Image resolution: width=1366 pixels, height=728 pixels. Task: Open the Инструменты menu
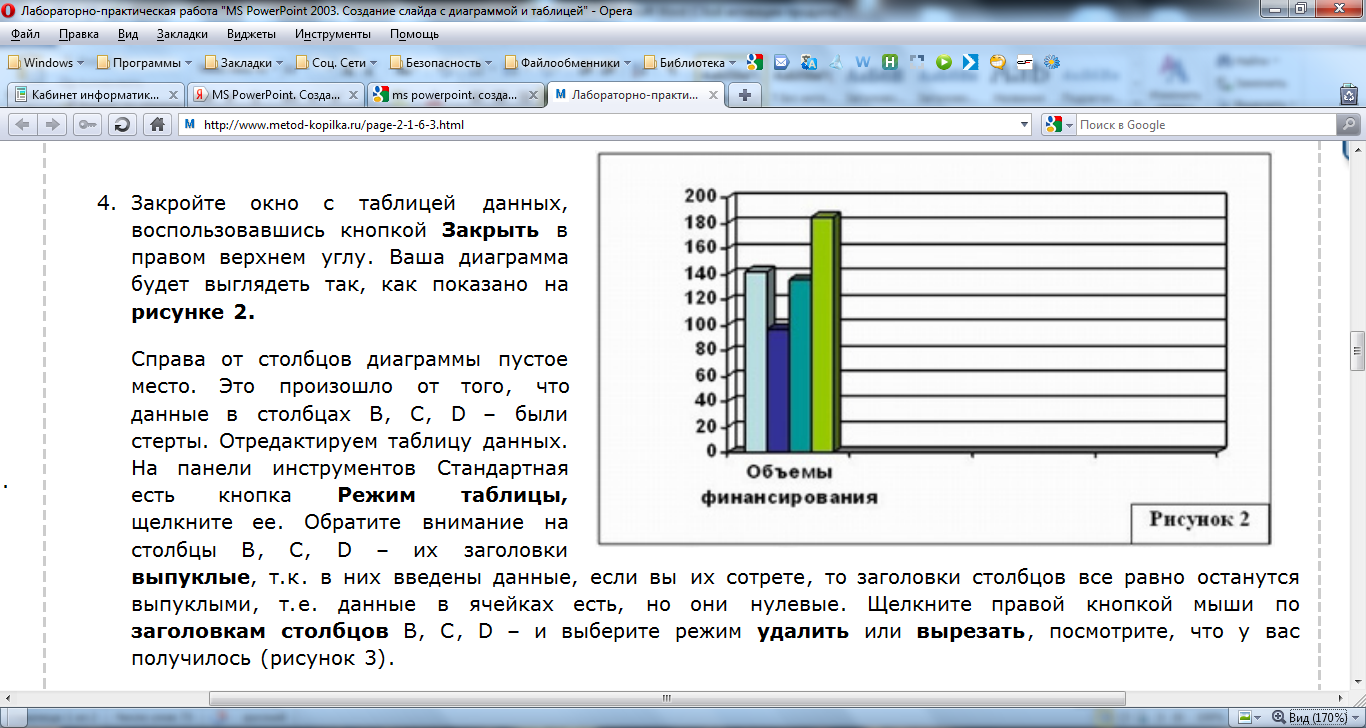tap(333, 34)
